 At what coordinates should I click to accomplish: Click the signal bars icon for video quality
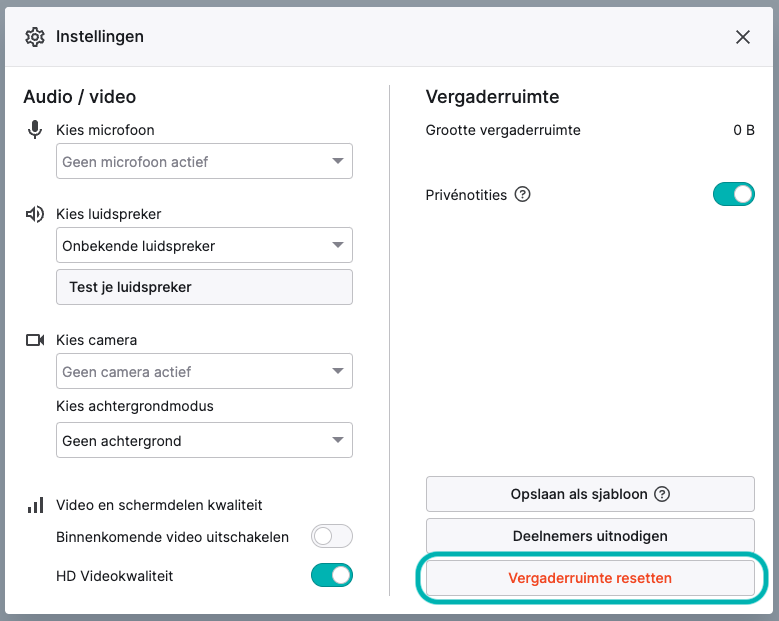pyautogui.click(x=35, y=505)
